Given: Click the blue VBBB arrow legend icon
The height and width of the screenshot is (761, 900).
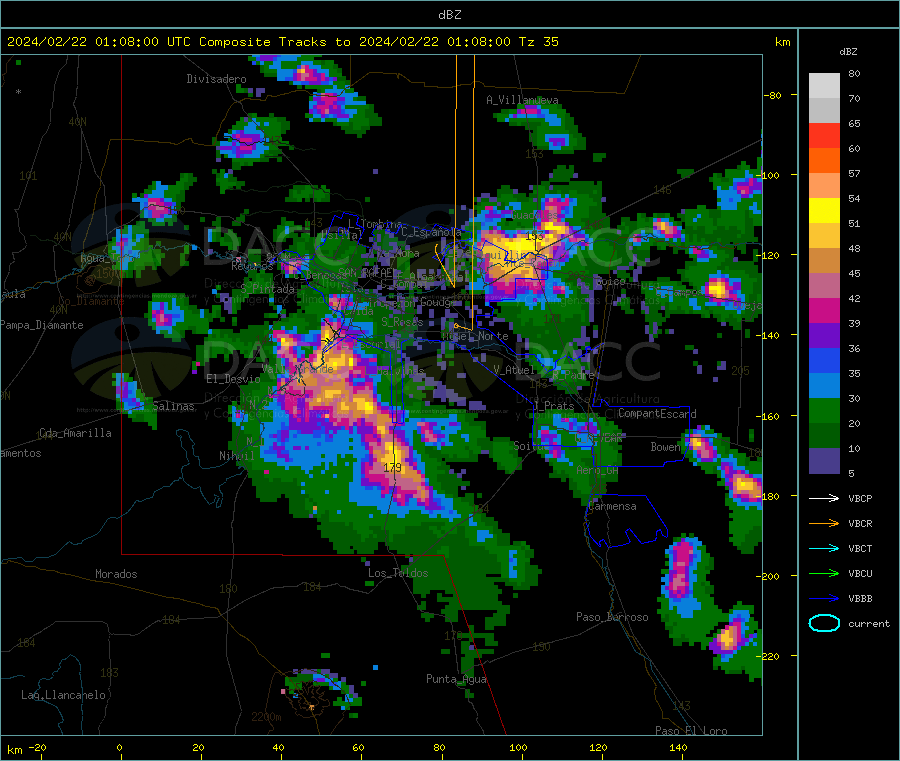Looking at the screenshot, I should pos(824,598).
